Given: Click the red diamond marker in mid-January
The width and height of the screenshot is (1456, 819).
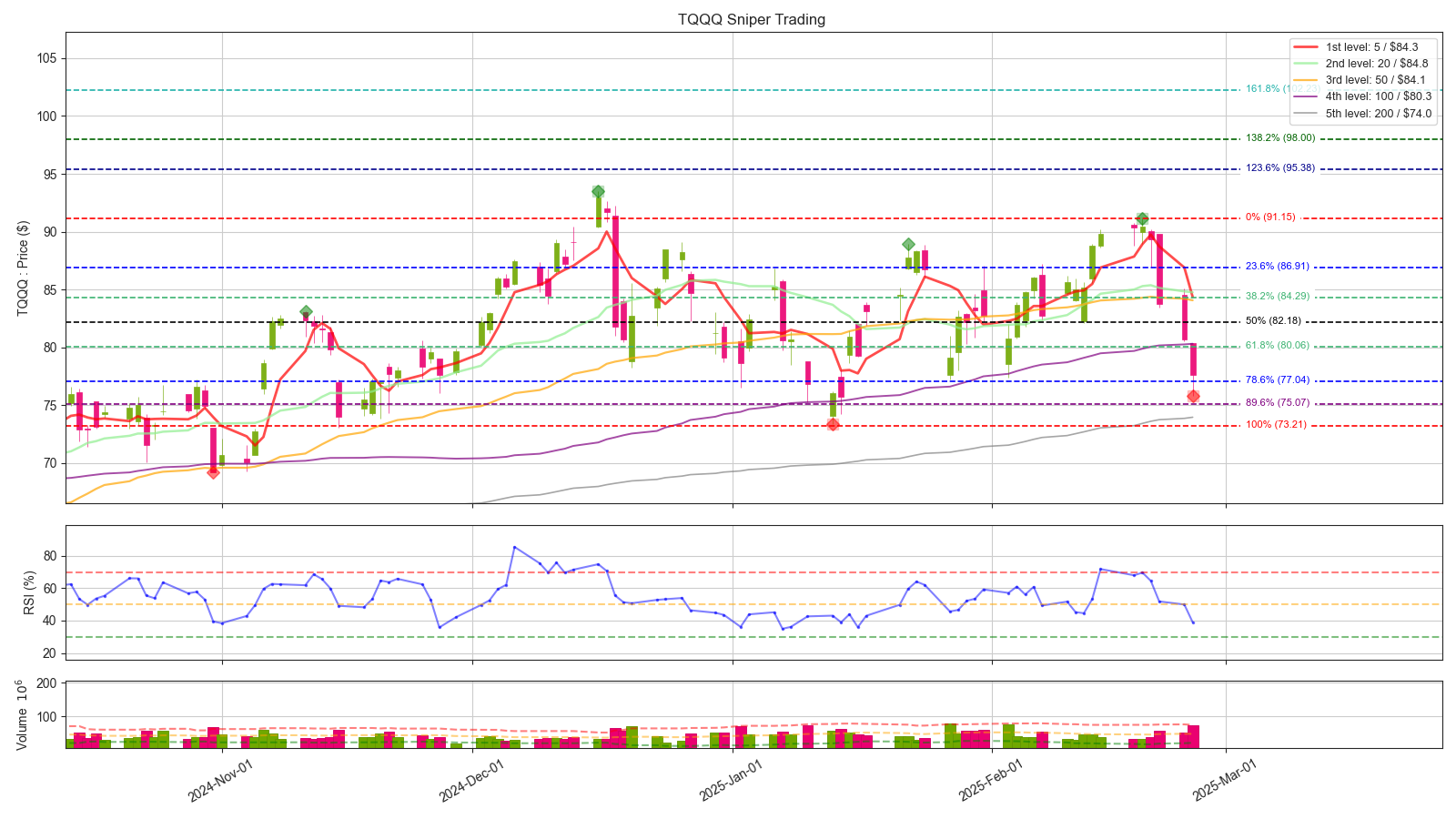Looking at the screenshot, I should [x=833, y=424].
